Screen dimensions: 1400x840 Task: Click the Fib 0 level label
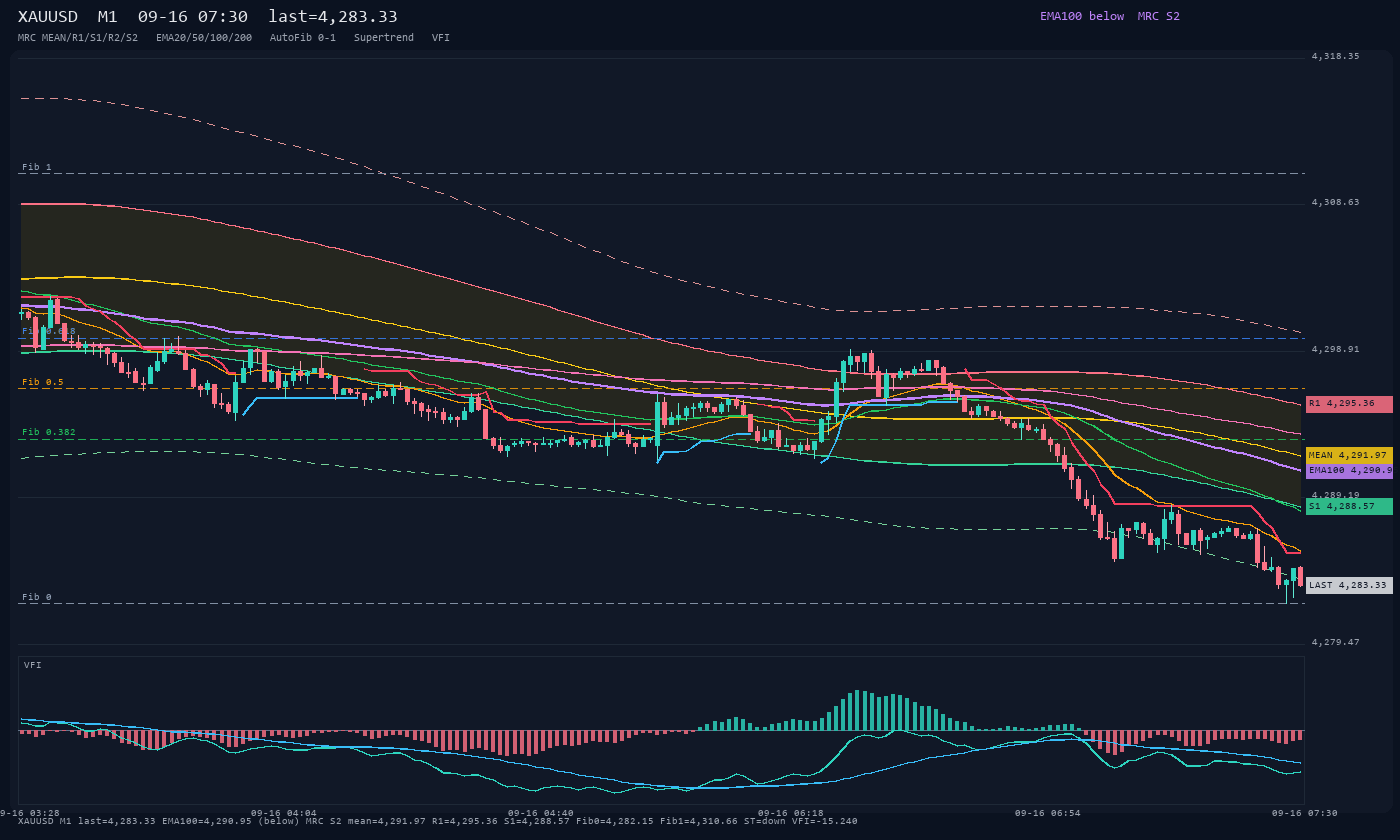[37, 597]
